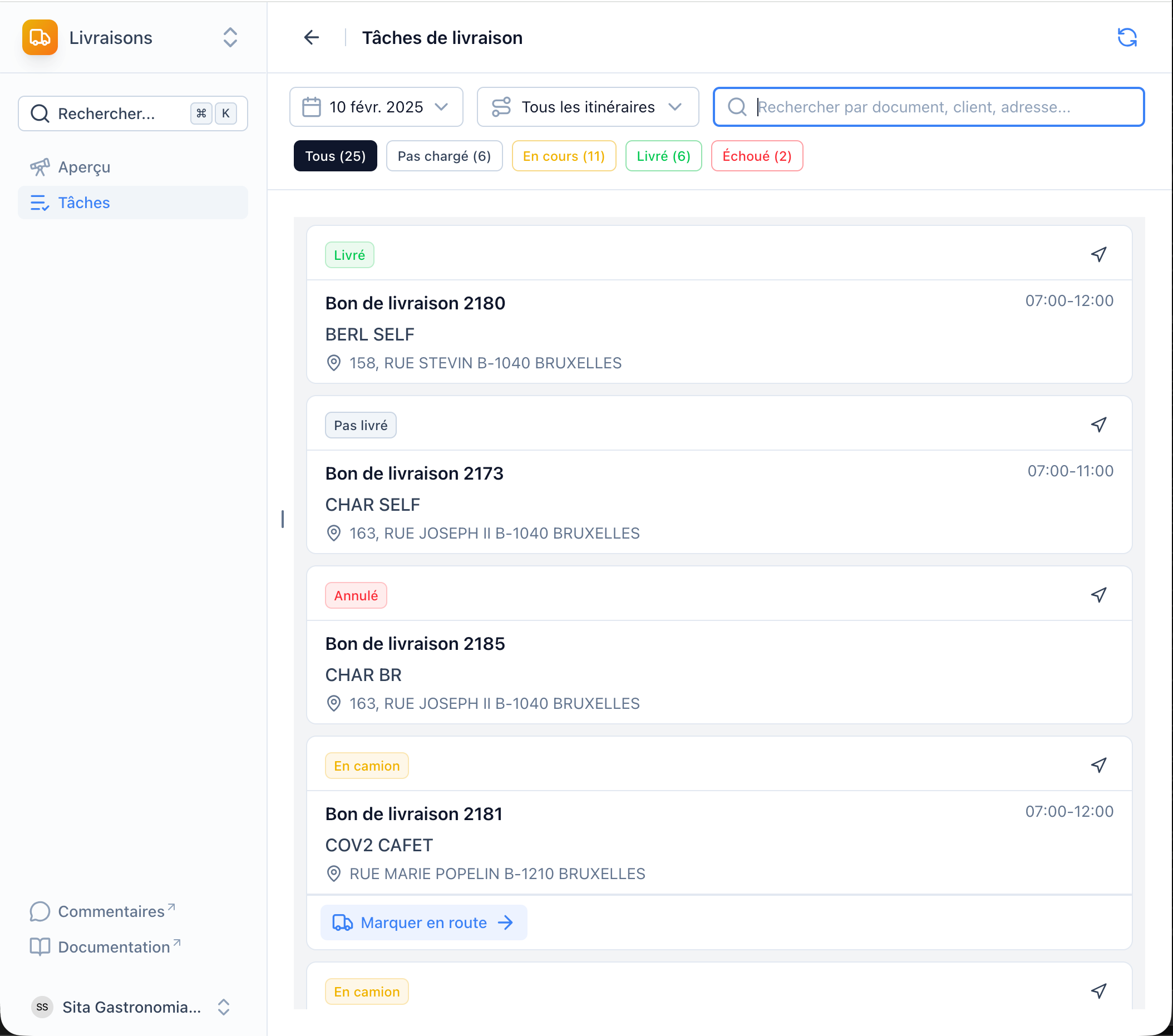The width and height of the screenshot is (1173, 1036).
Task: Focus the document, client, address search field
Action: 929,107
